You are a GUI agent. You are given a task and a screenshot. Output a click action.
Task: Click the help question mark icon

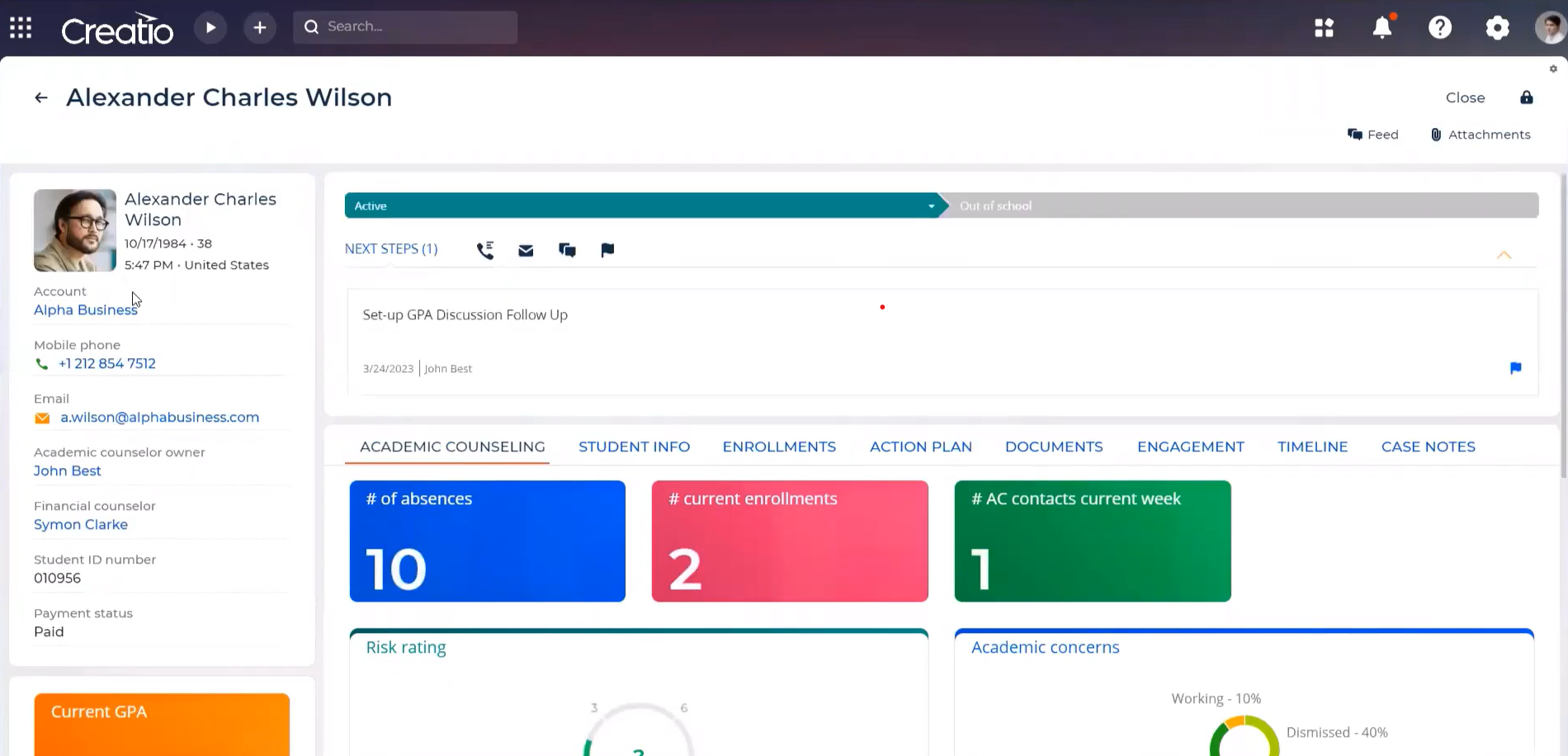pos(1439,27)
